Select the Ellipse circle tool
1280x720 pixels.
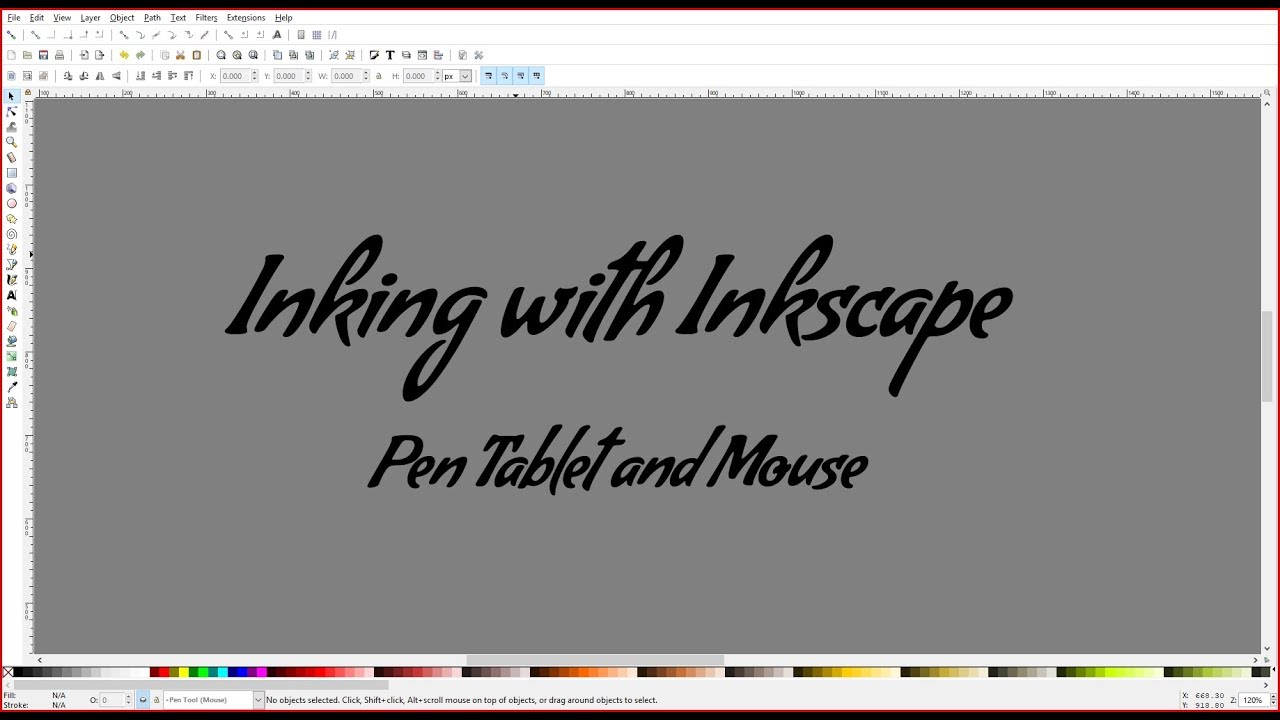(x=11, y=203)
